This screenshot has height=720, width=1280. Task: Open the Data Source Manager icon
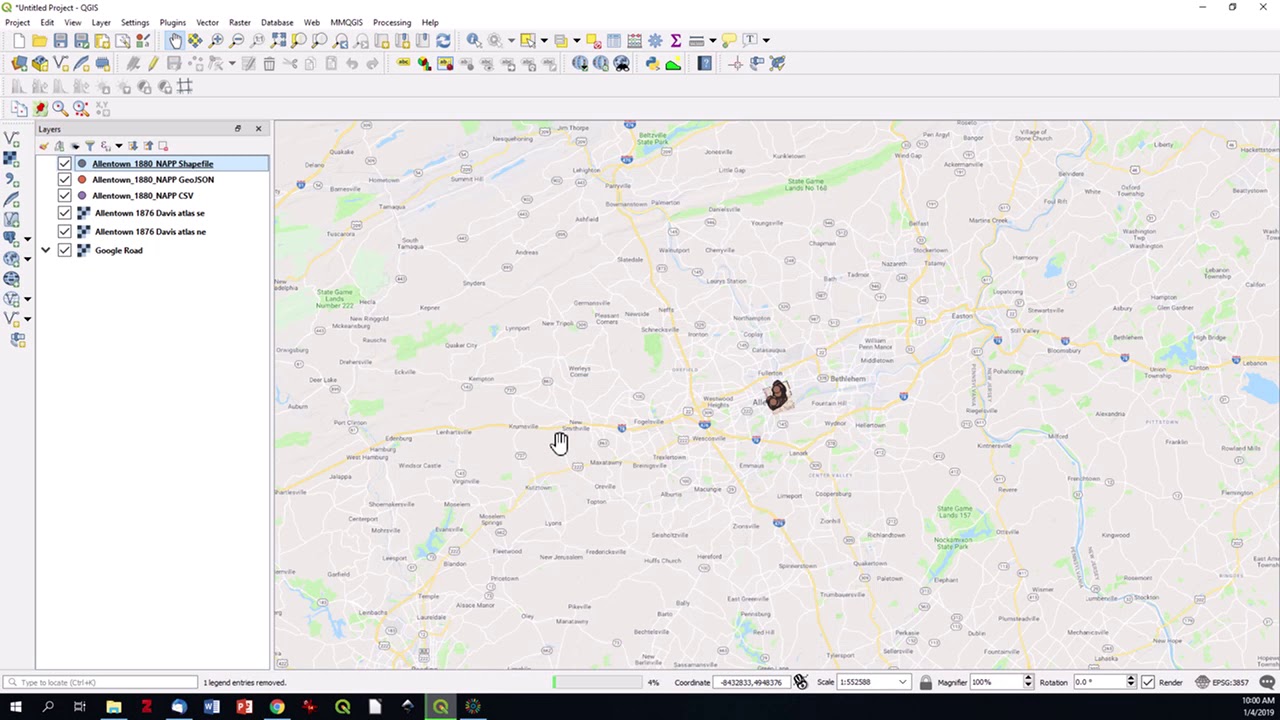pos(19,63)
